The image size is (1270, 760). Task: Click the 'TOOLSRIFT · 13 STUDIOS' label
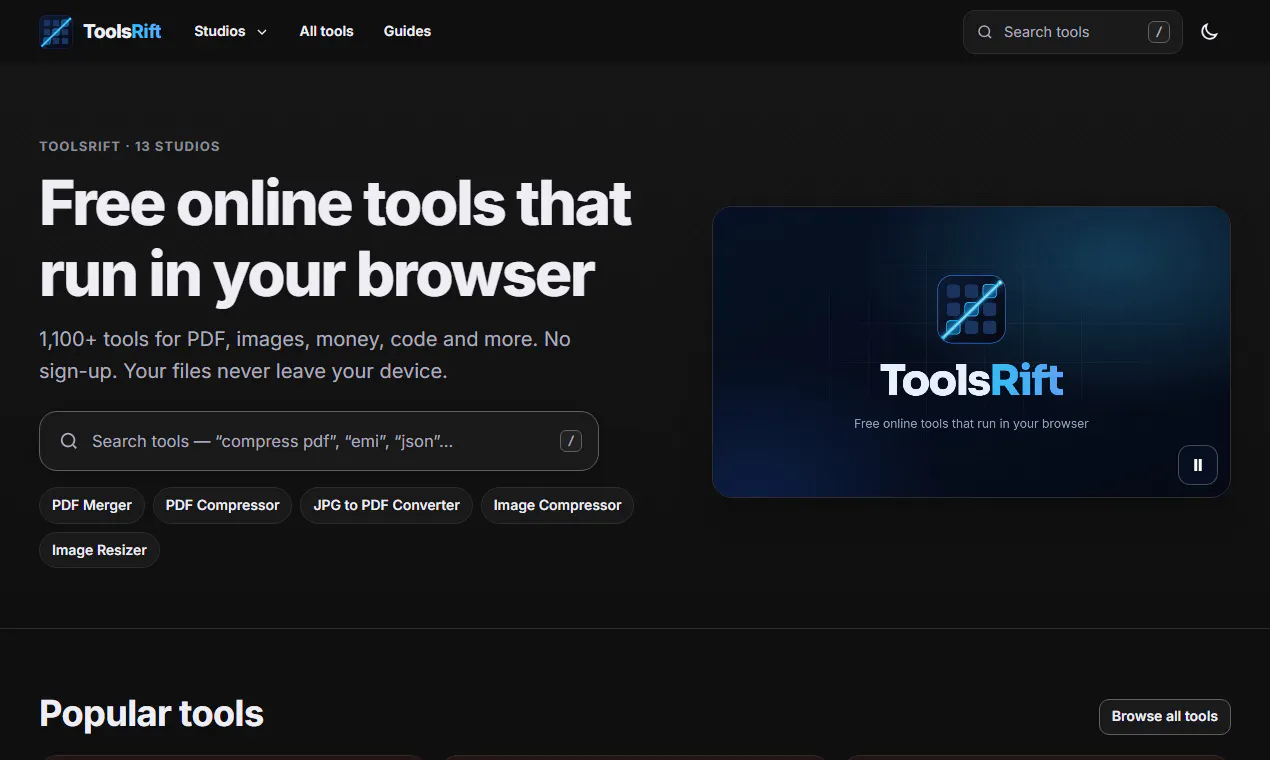pyautogui.click(x=129, y=146)
